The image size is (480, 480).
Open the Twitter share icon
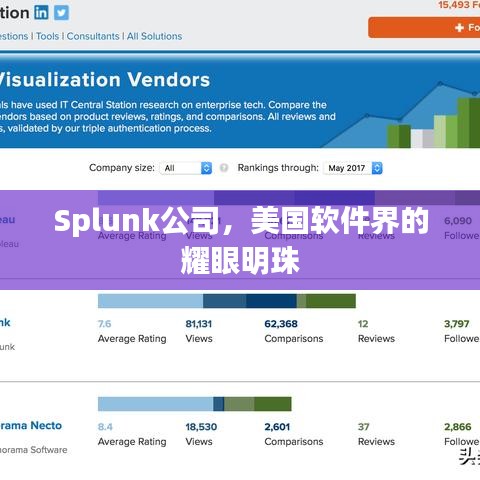point(62,13)
